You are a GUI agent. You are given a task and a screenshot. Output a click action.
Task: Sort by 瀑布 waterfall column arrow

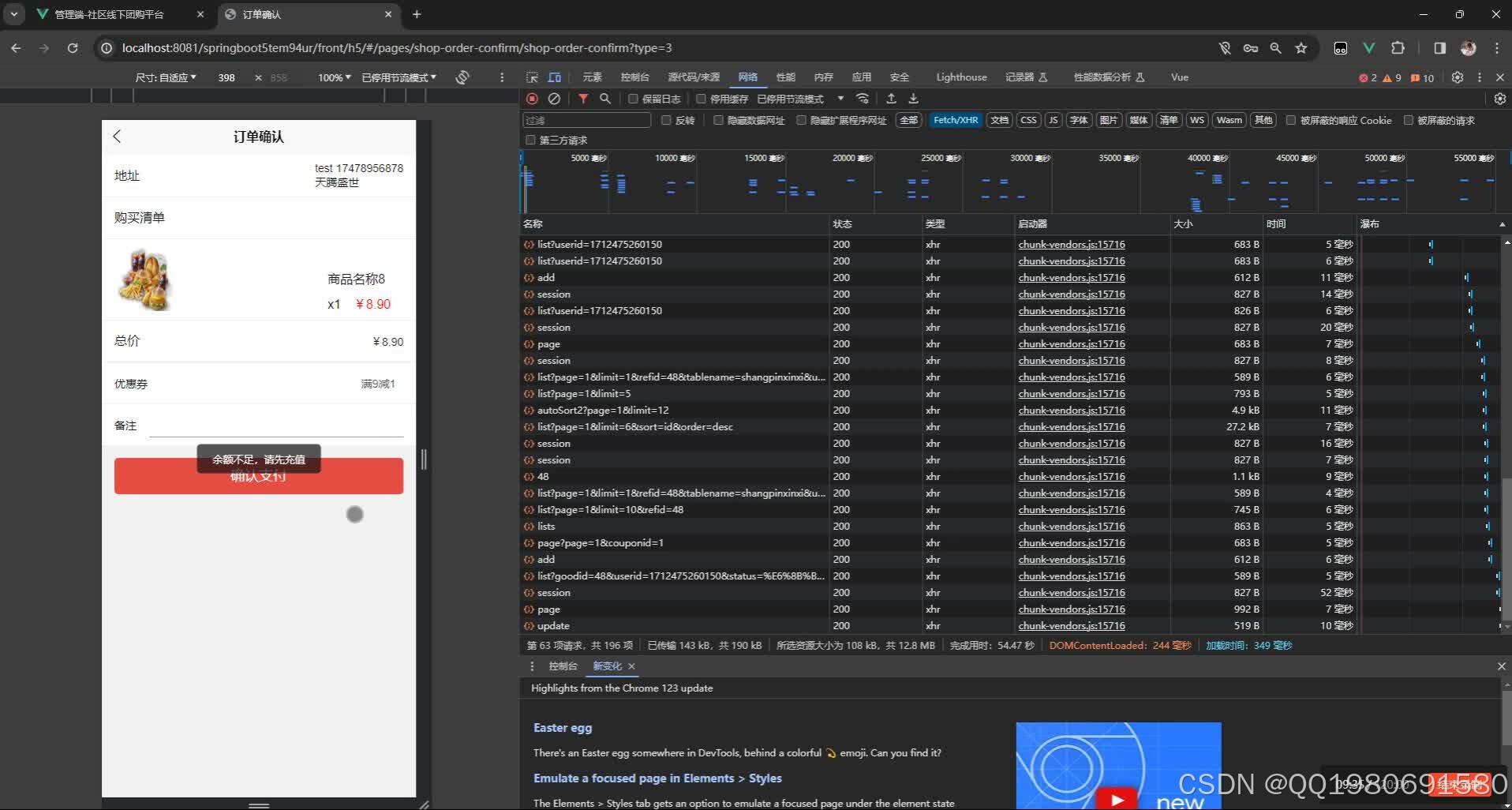pos(1502,224)
